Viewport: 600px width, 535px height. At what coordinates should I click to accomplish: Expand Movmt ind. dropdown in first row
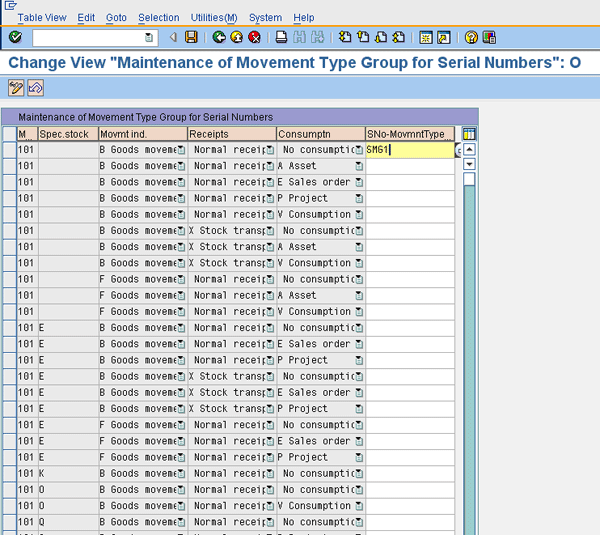coord(181,150)
